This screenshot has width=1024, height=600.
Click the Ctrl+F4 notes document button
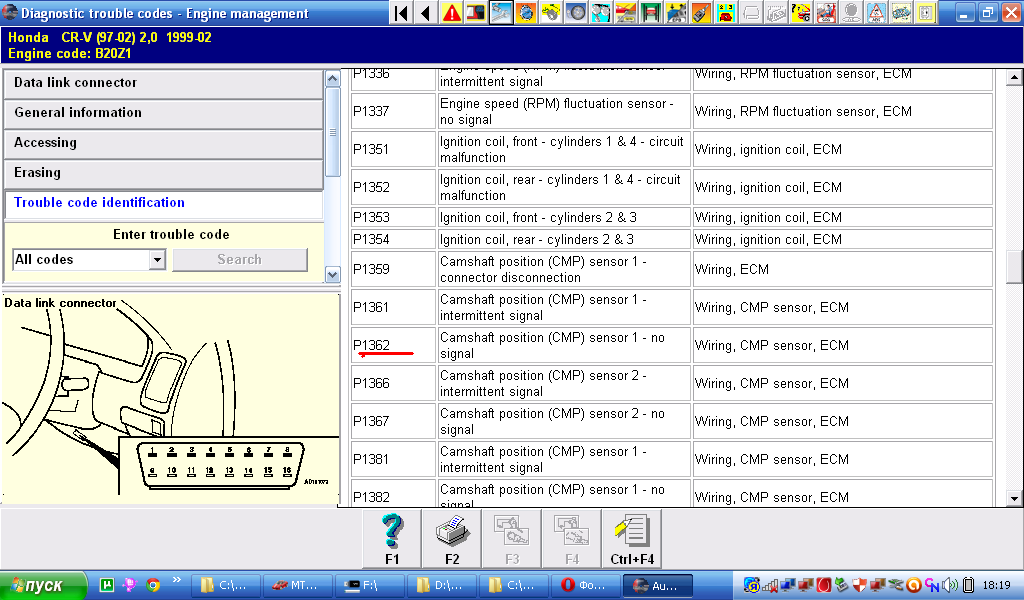632,539
